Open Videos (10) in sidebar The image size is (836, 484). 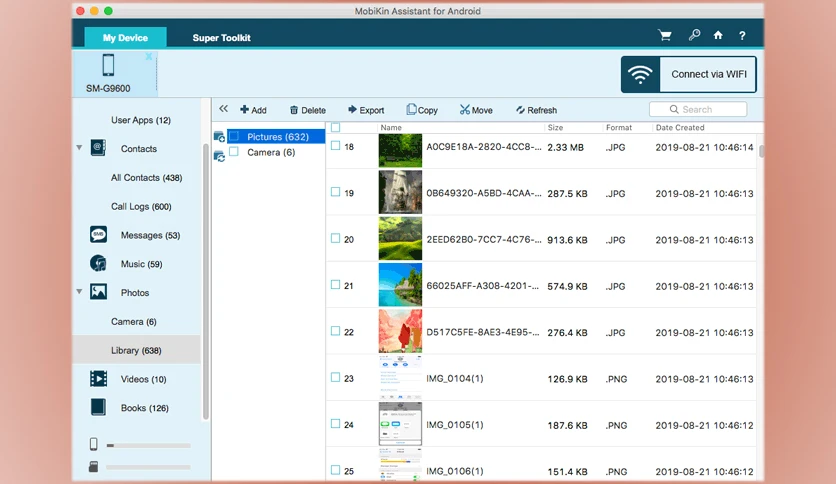(x=143, y=379)
